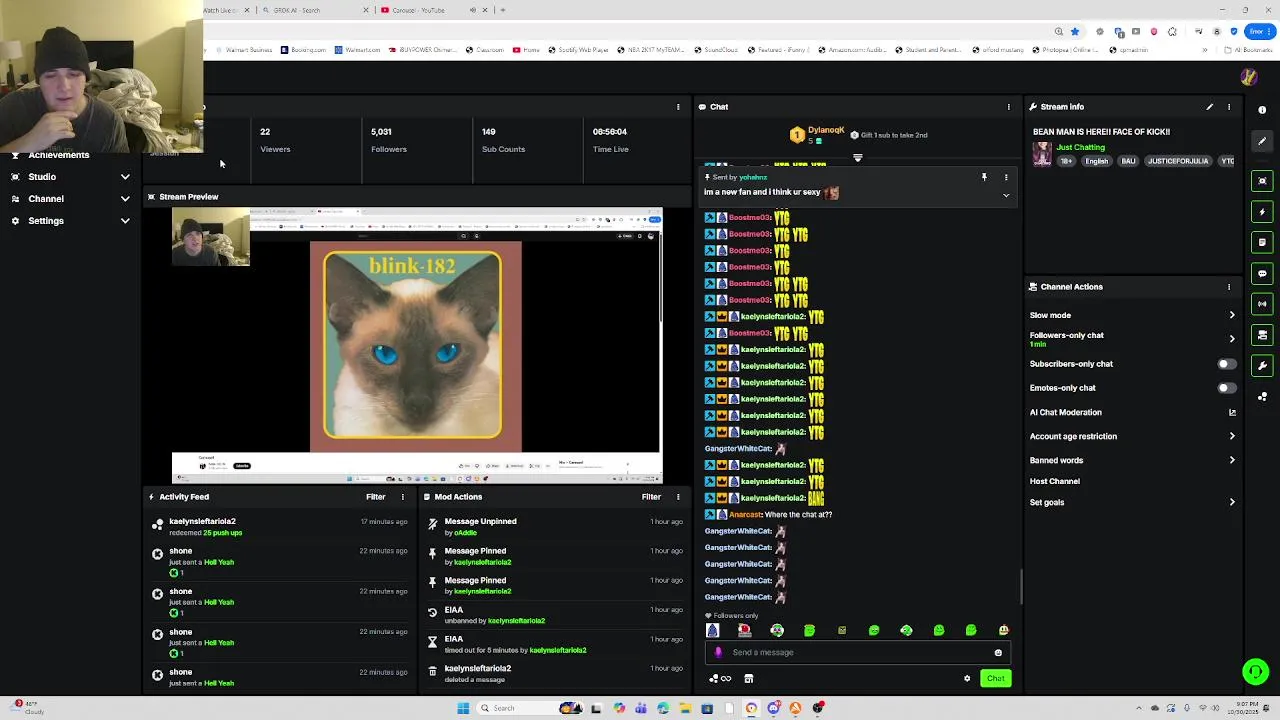Open the shop icon below message box
Image resolution: width=1280 pixels, height=720 pixels.
coord(748,679)
